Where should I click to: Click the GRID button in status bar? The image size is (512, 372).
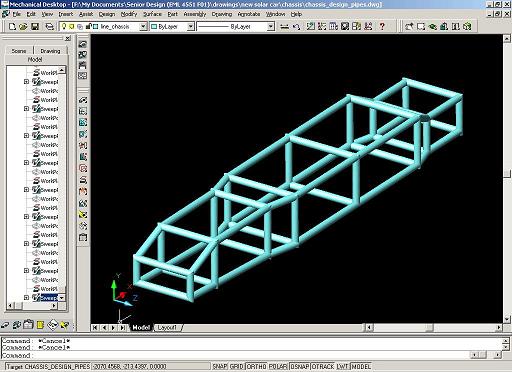237,367
